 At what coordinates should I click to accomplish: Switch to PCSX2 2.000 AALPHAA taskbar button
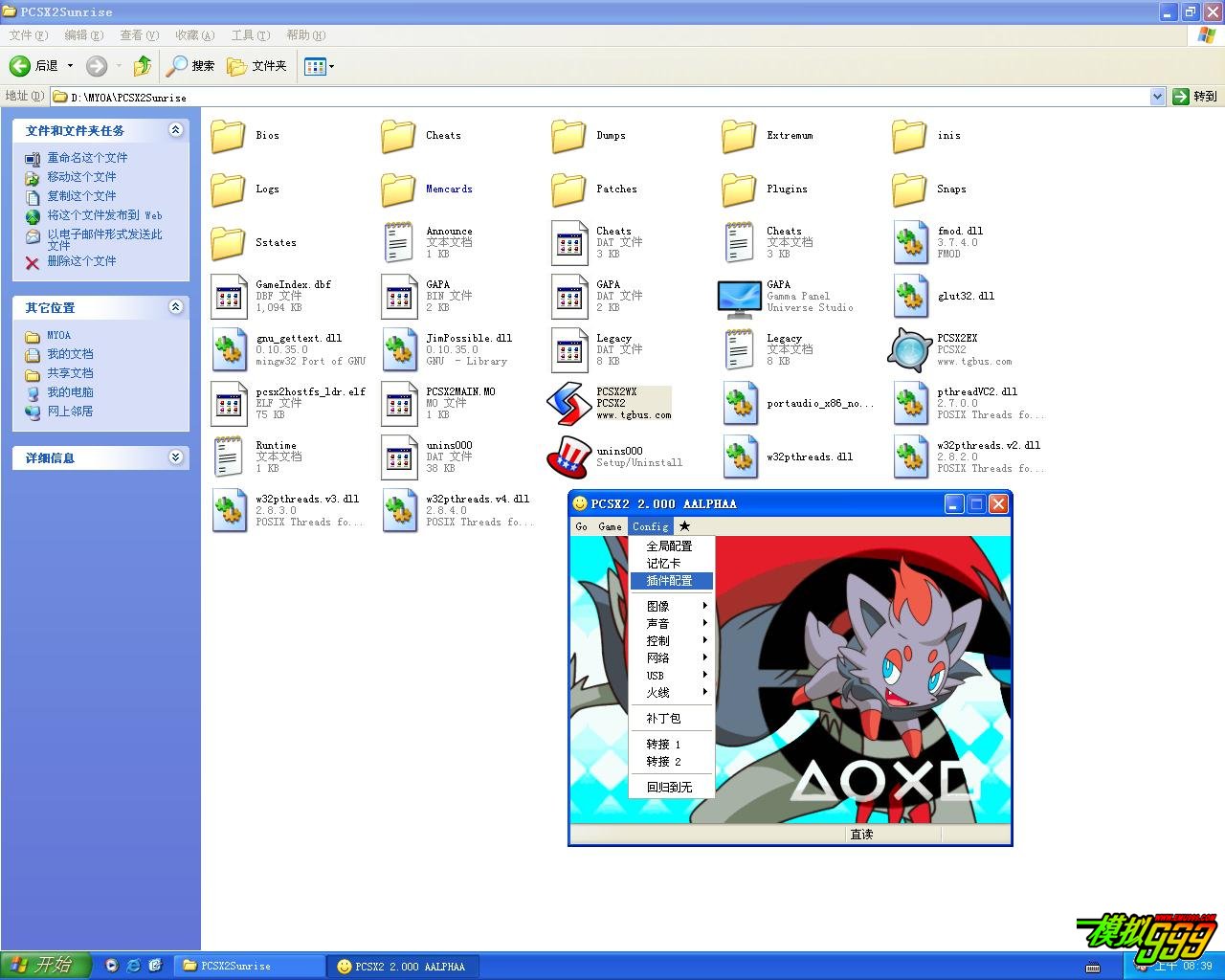tap(403, 967)
